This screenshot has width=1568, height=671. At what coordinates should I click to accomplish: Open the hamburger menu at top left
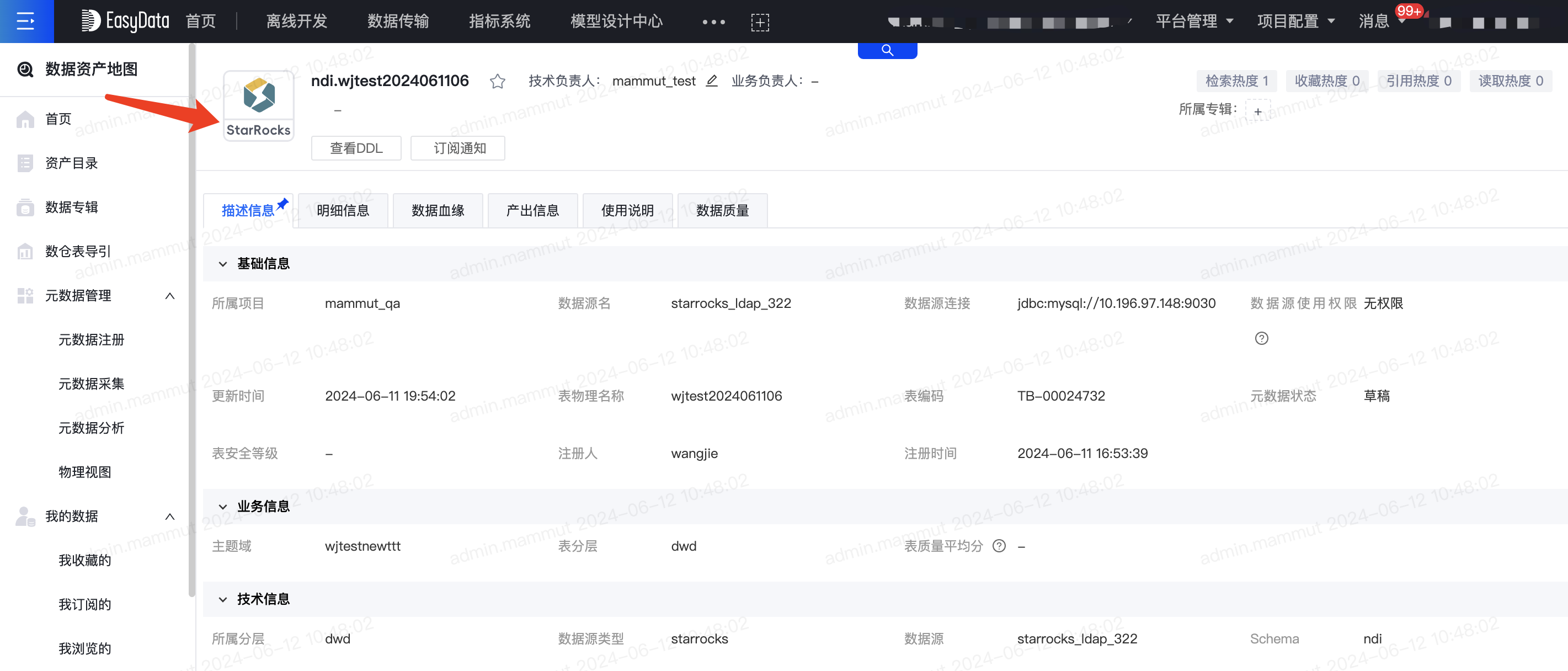tap(25, 22)
